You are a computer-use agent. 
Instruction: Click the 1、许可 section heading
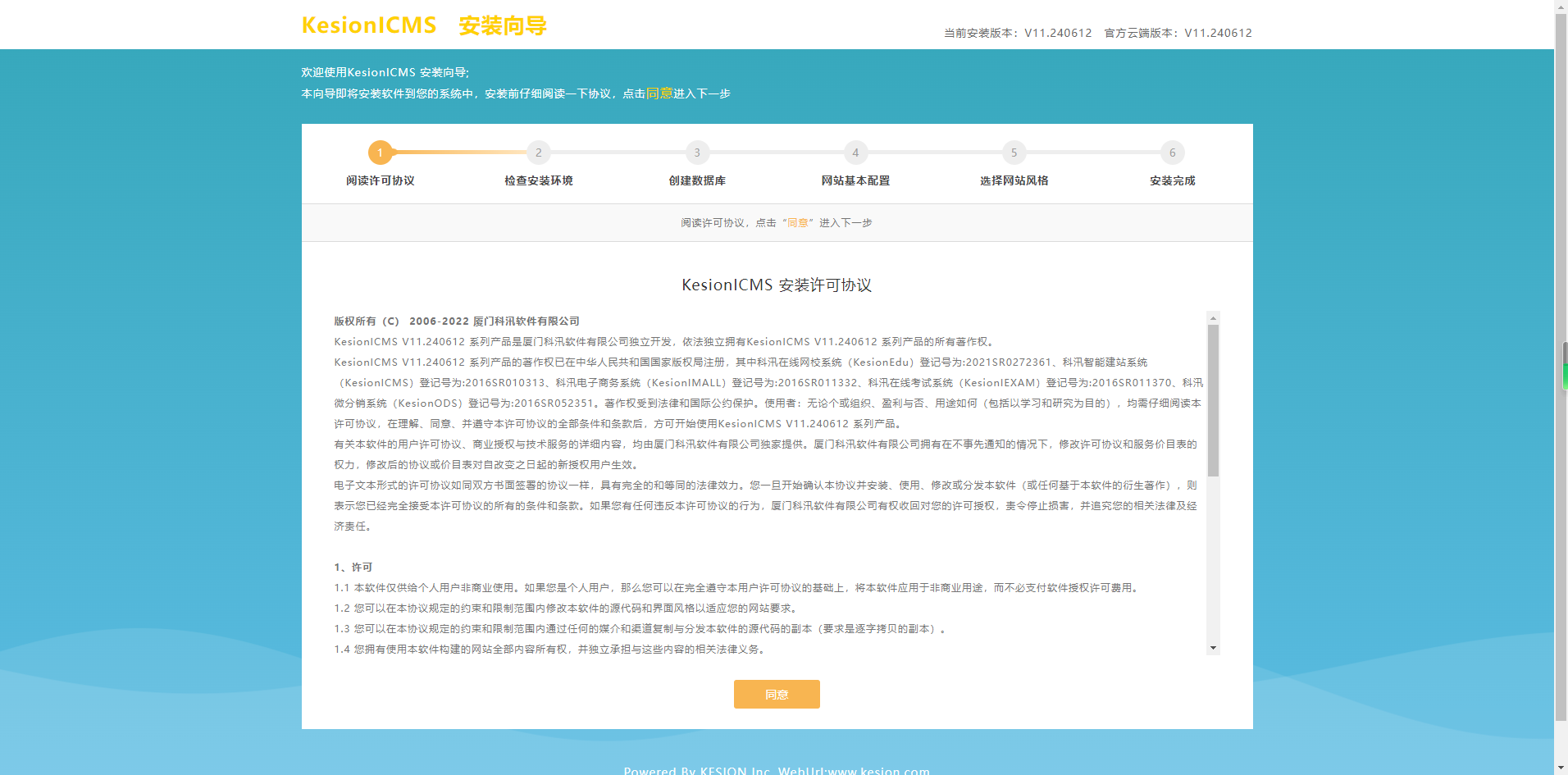click(x=353, y=568)
